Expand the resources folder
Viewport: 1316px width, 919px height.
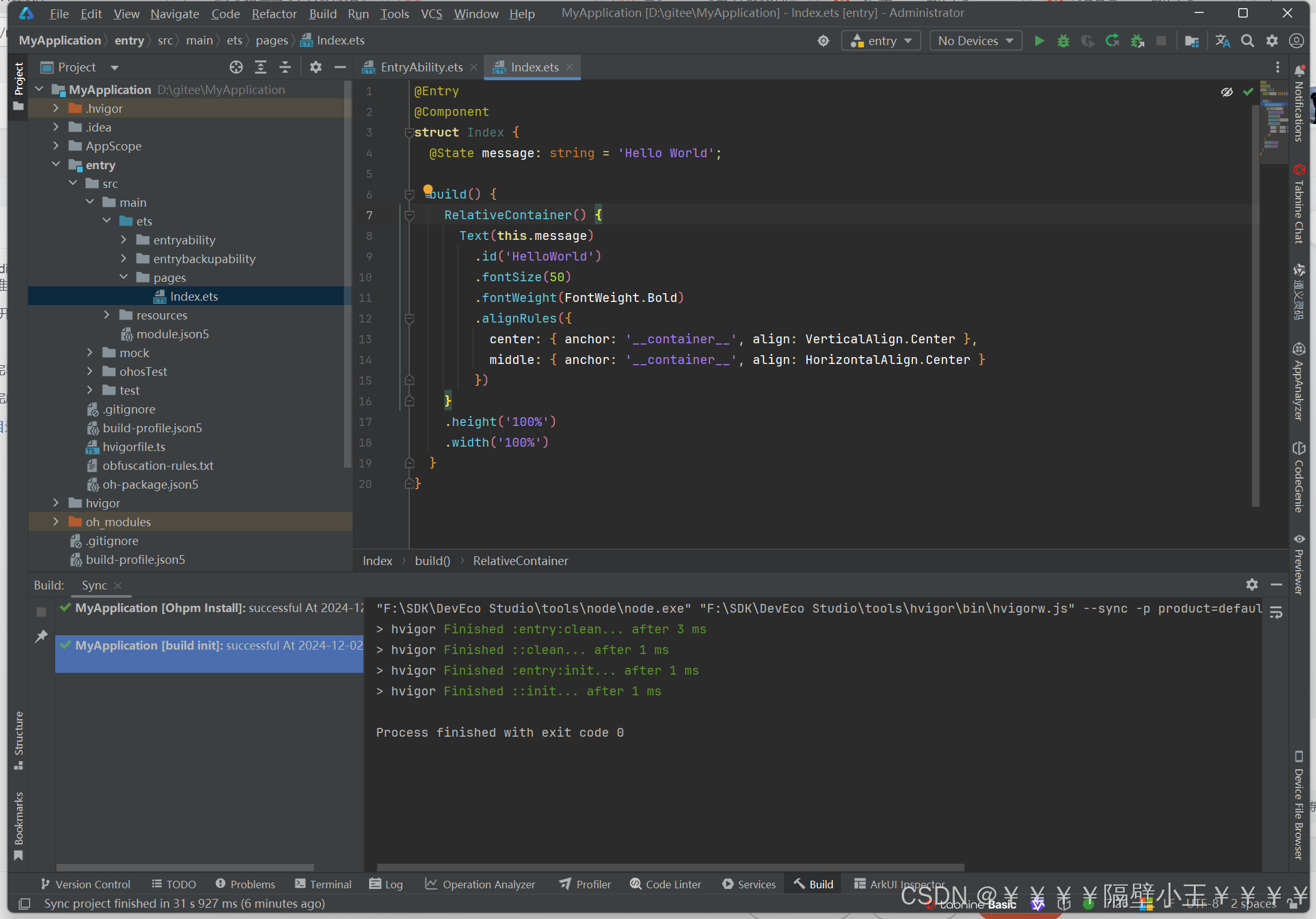[x=107, y=315]
